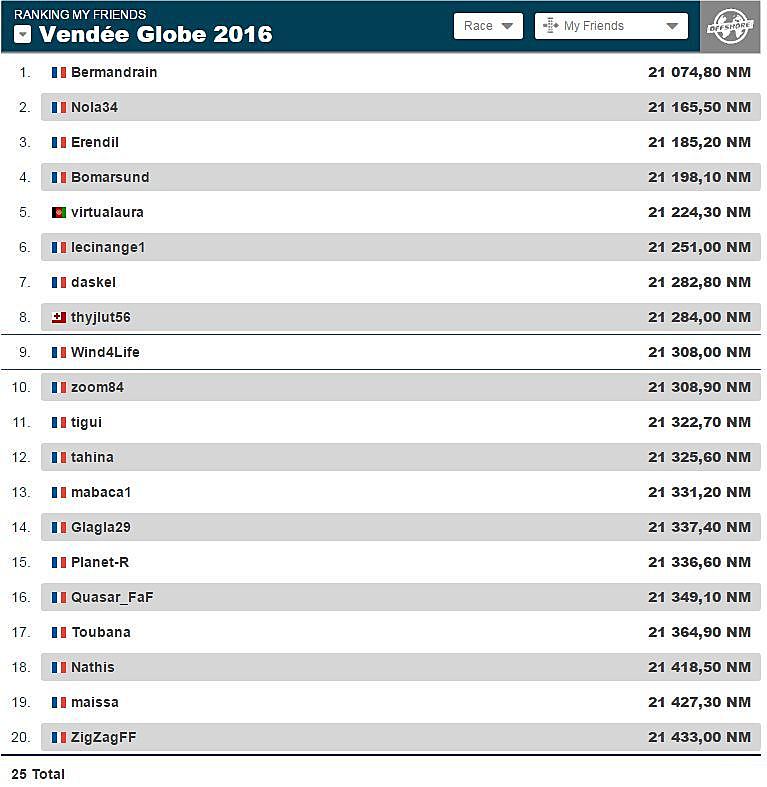767x787 pixels.
Task: Open player Erendil's entry
Action: click(95, 143)
